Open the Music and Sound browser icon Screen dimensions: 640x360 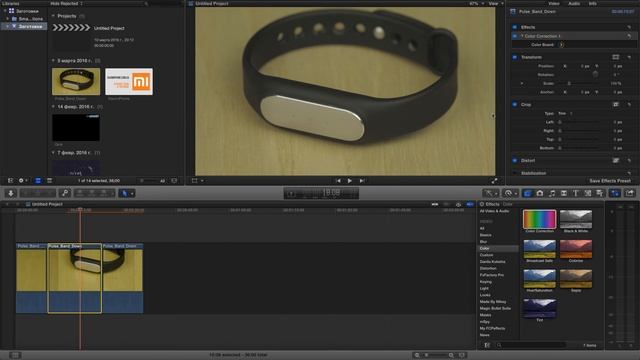[552, 193]
